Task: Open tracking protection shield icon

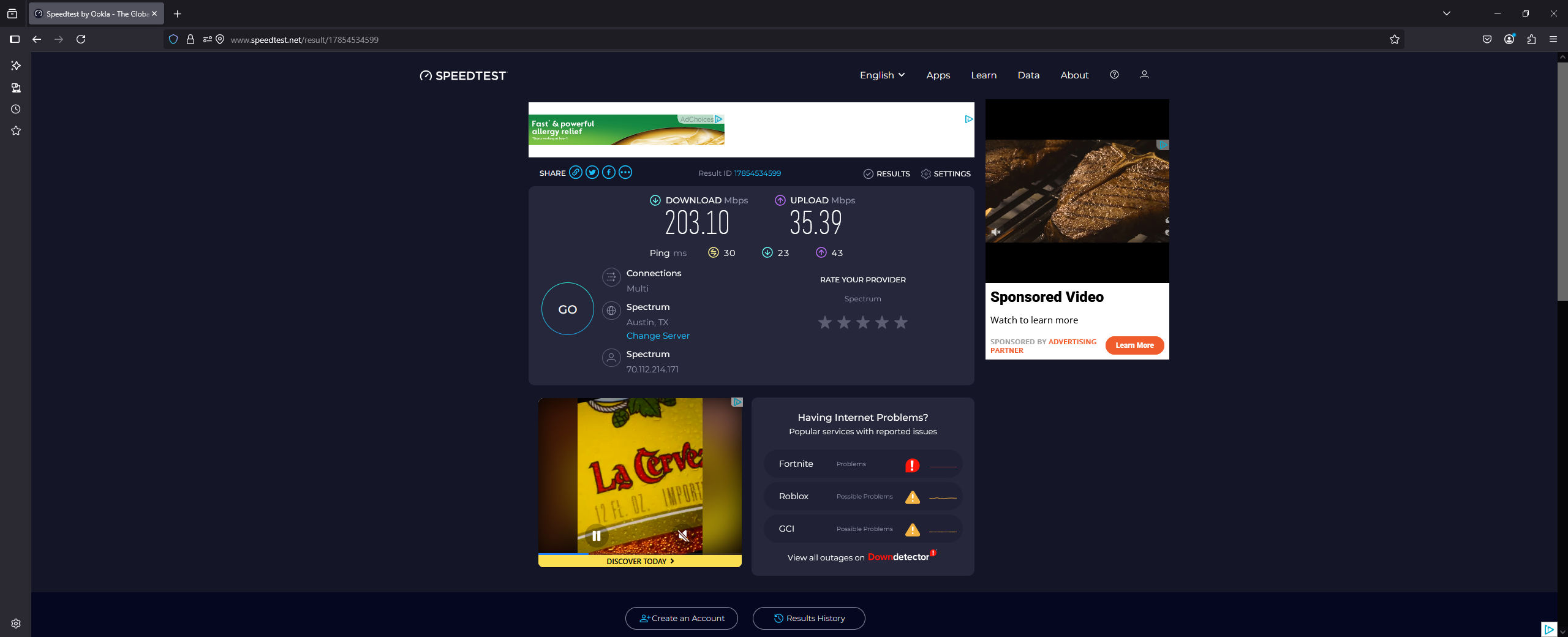Action: 173,39
